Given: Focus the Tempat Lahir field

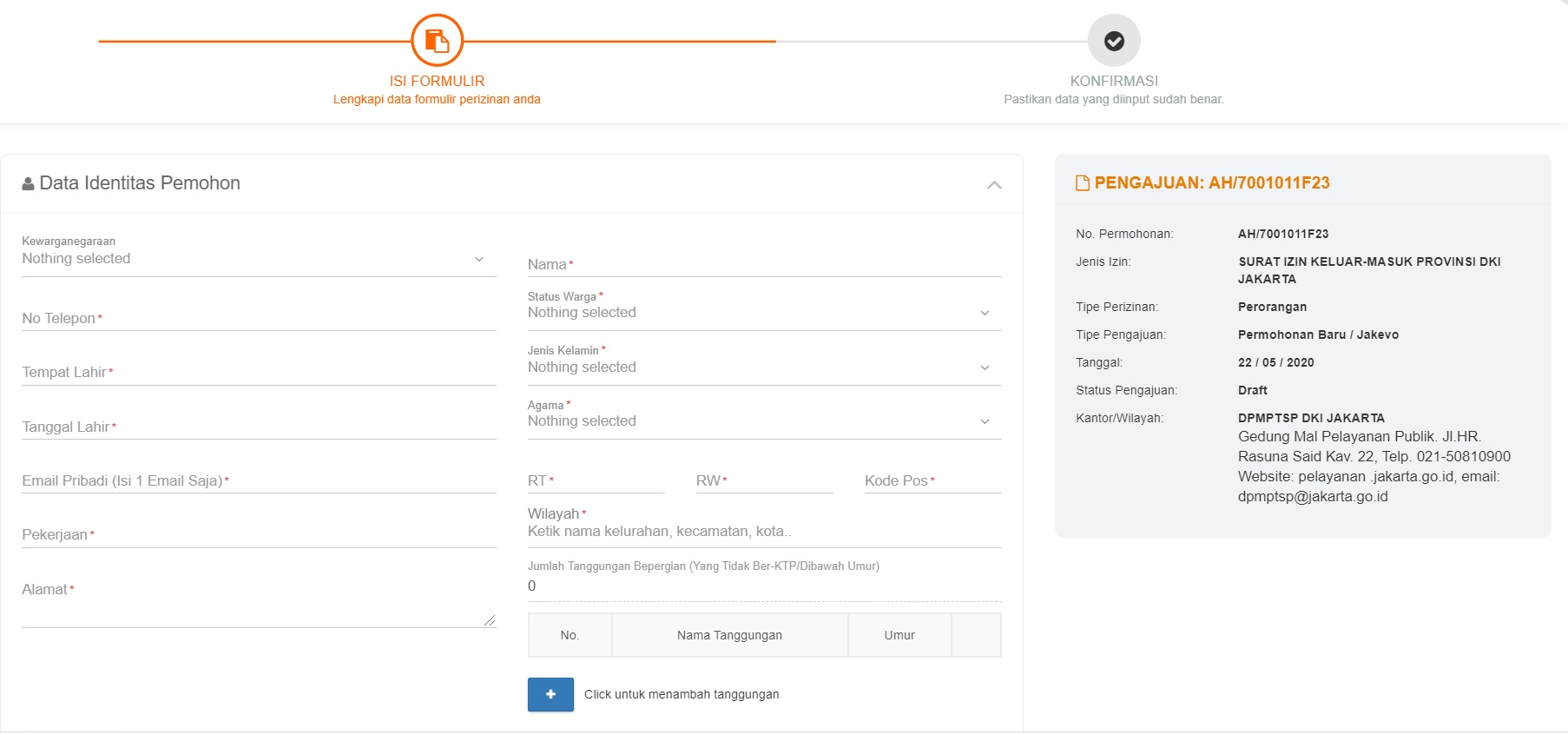Looking at the screenshot, I should click(x=259, y=372).
